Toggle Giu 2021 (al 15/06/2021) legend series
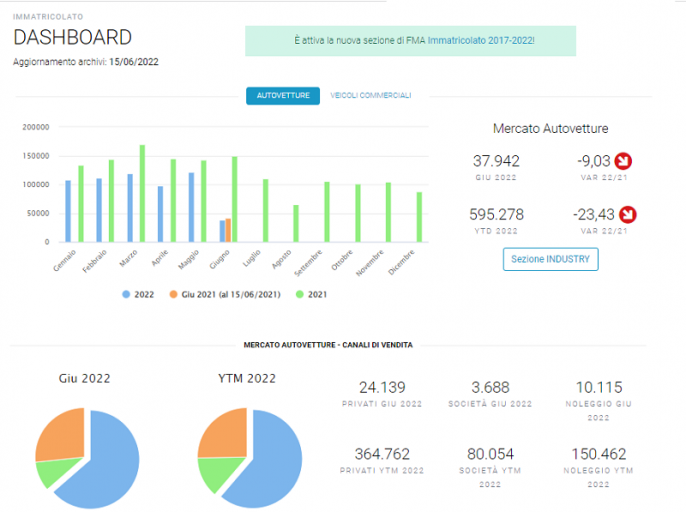Viewport: 686px width, 512px height. (x=225, y=295)
